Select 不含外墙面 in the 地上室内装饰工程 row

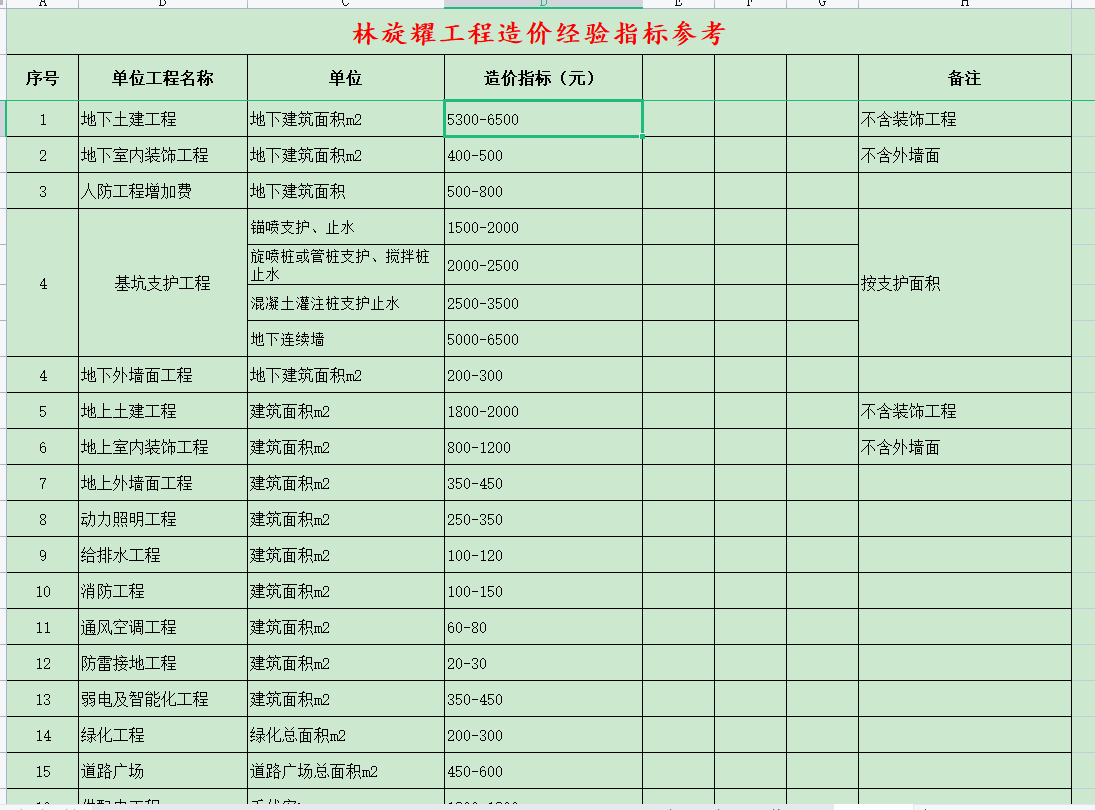tap(964, 447)
